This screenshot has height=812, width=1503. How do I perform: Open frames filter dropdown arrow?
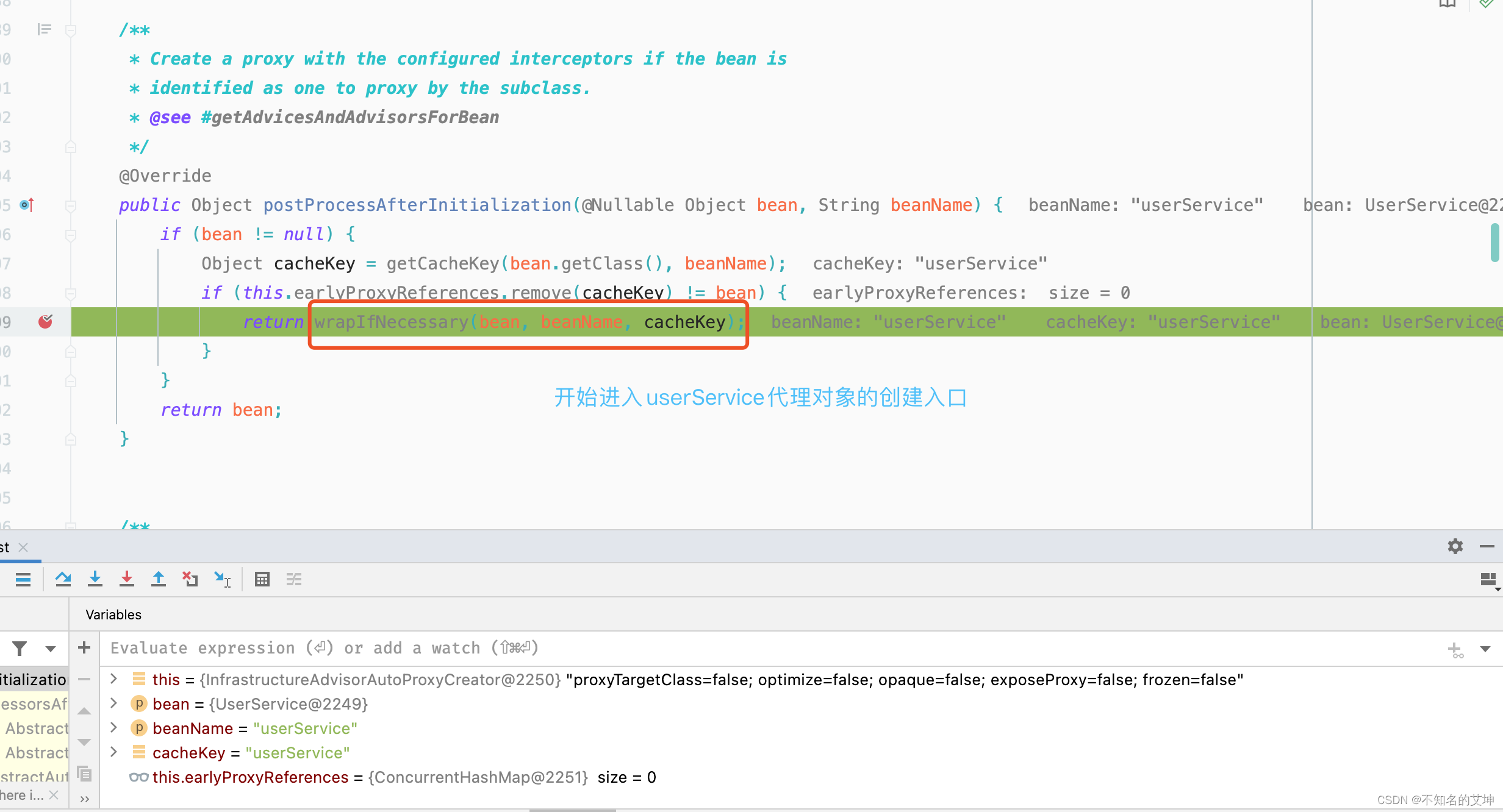pos(51,649)
